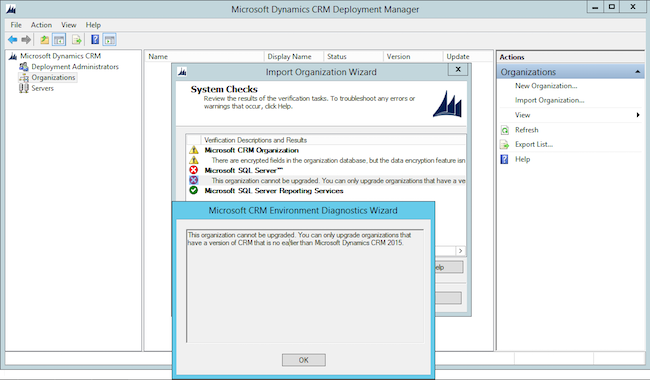Collapse the Organizations actions section arrow
650x380 pixels.
click(638, 72)
